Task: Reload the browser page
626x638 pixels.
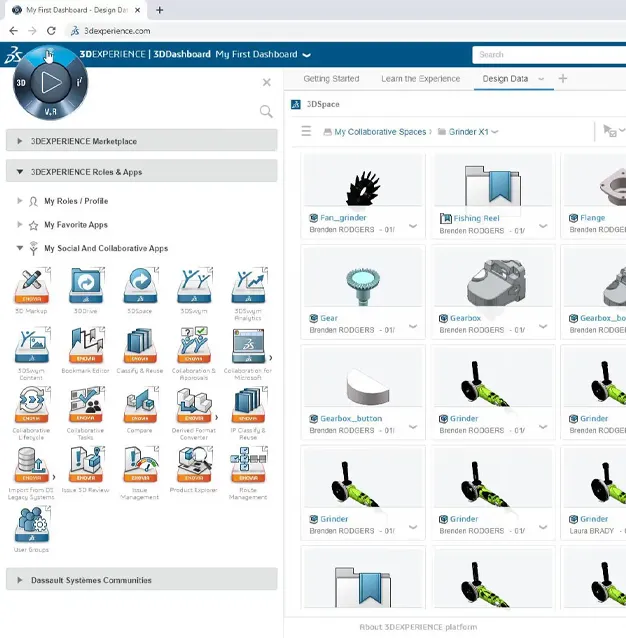Action: [51, 31]
